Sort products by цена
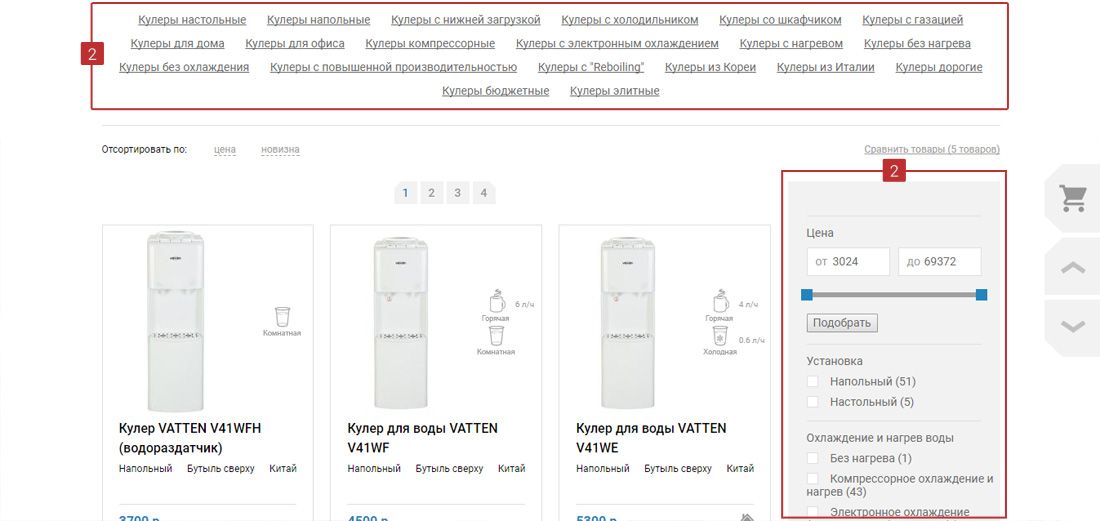Viewport: 1100px width, 521px height. [x=225, y=149]
